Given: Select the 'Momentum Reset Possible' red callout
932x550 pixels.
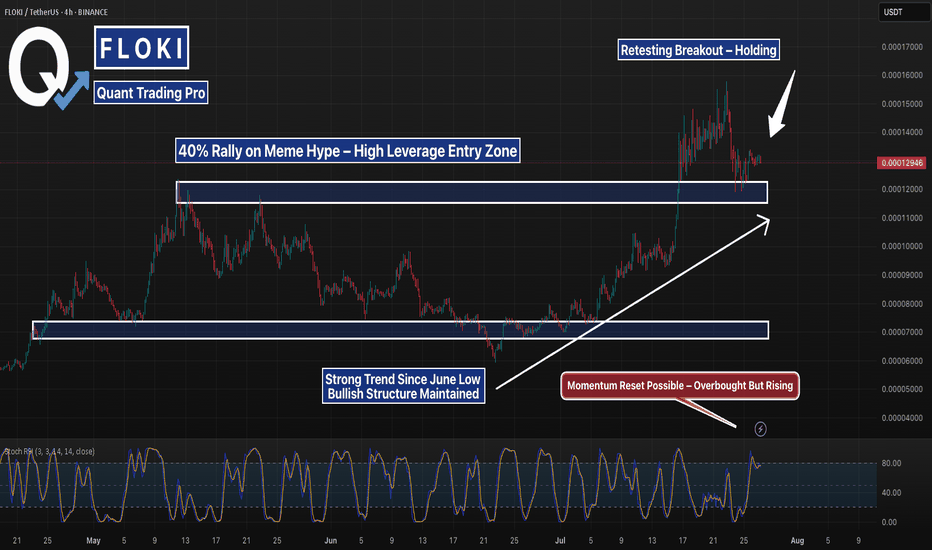Looking at the screenshot, I should (x=680, y=385).
